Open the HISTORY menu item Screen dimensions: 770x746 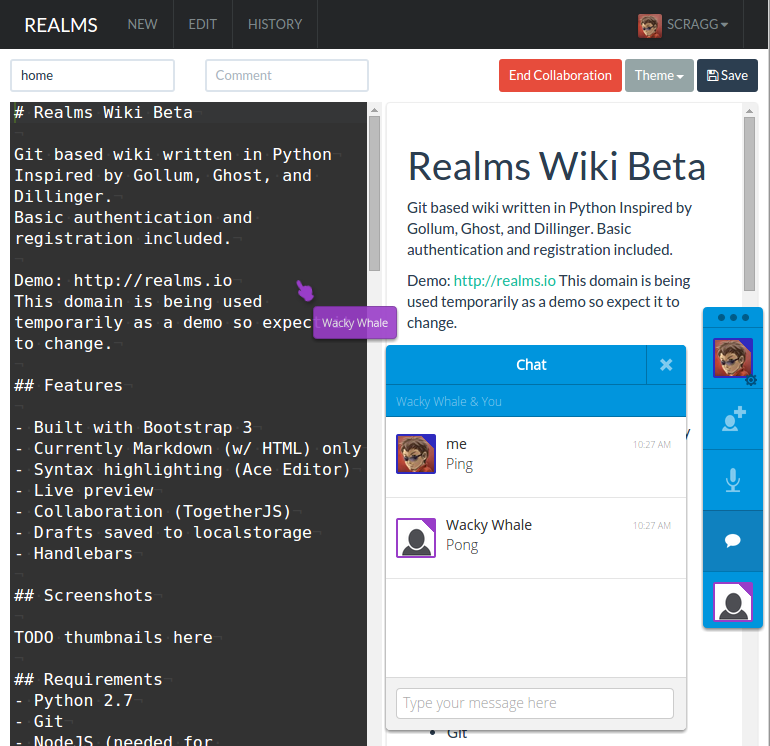pyautogui.click(x=275, y=24)
